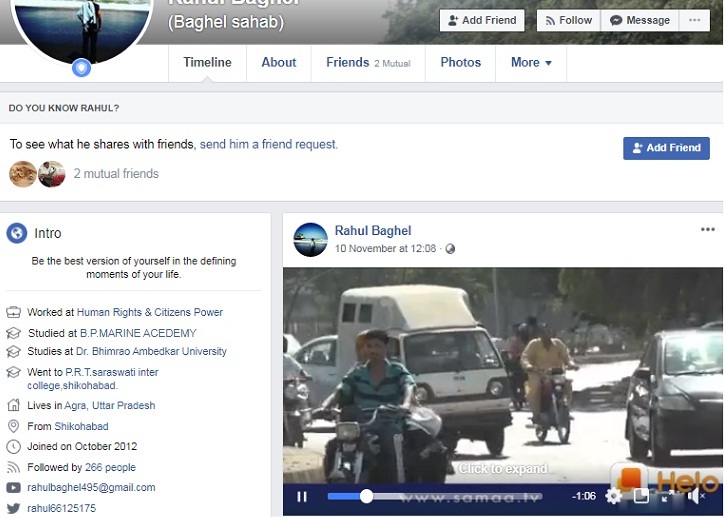Image resolution: width=724 pixels, height=521 pixels.
Task: Open the large profile picture
Action: click(81, 29)
